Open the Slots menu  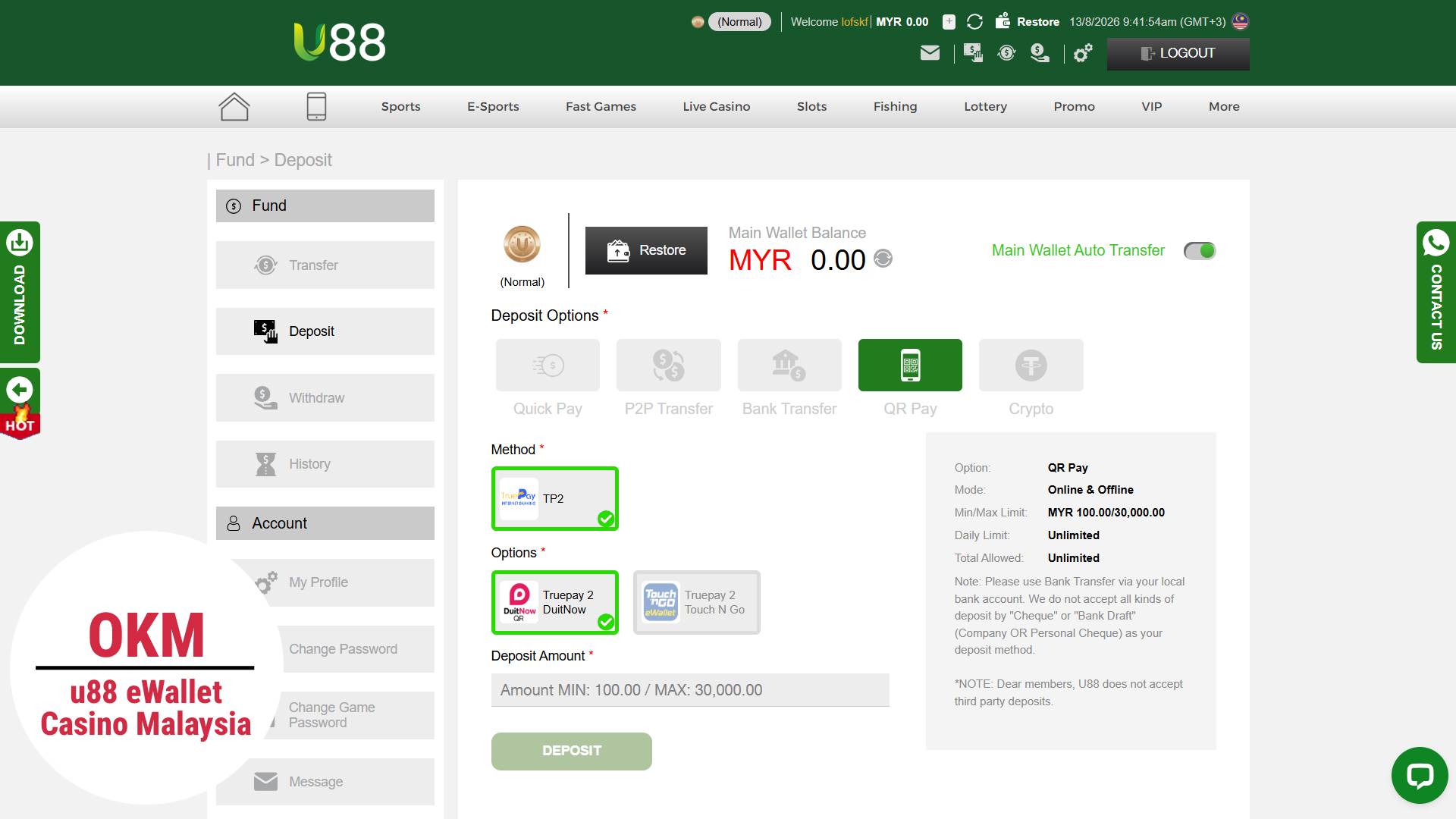[x=811, y=106]
